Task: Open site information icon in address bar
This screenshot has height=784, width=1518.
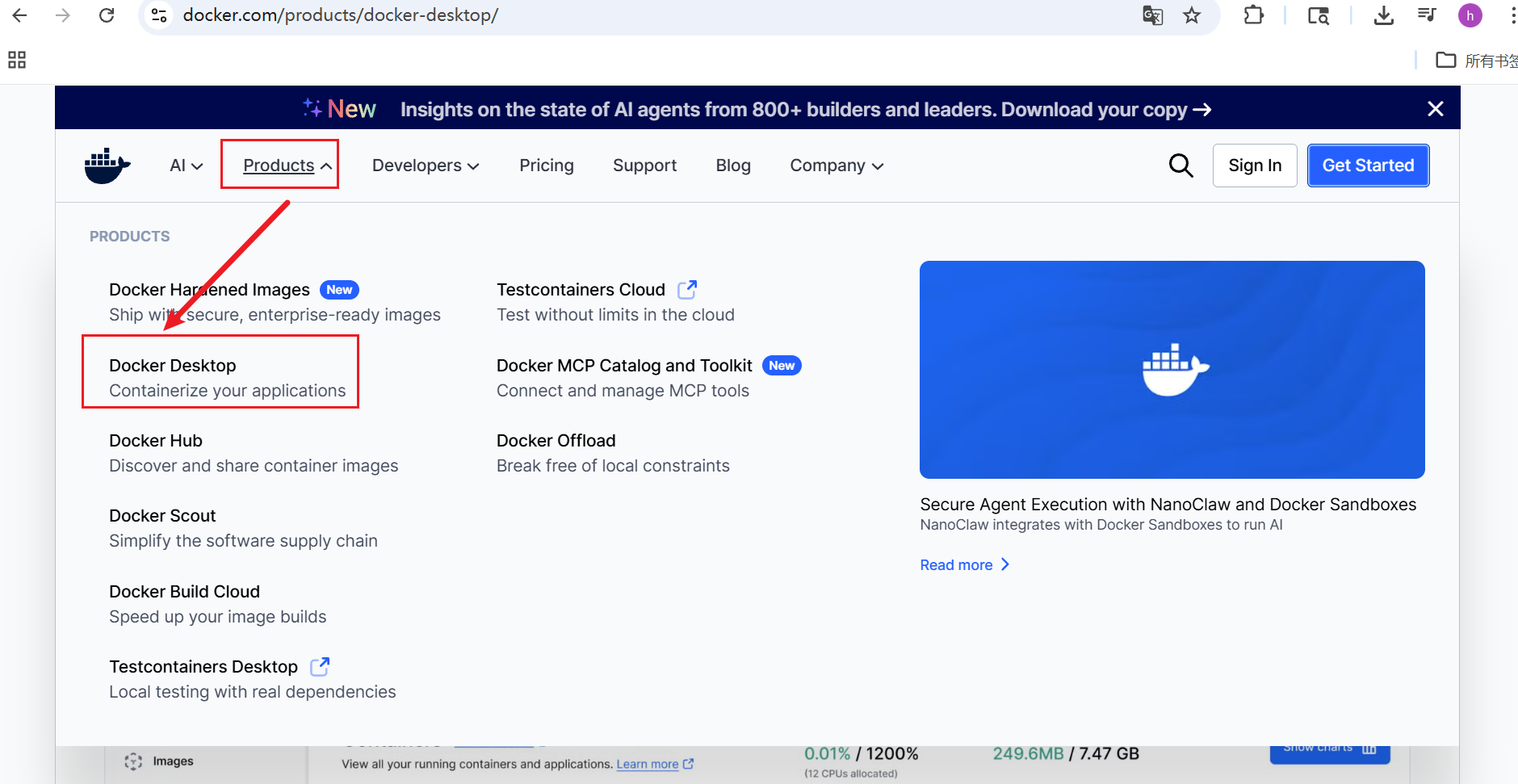Action: coord(160,15)
